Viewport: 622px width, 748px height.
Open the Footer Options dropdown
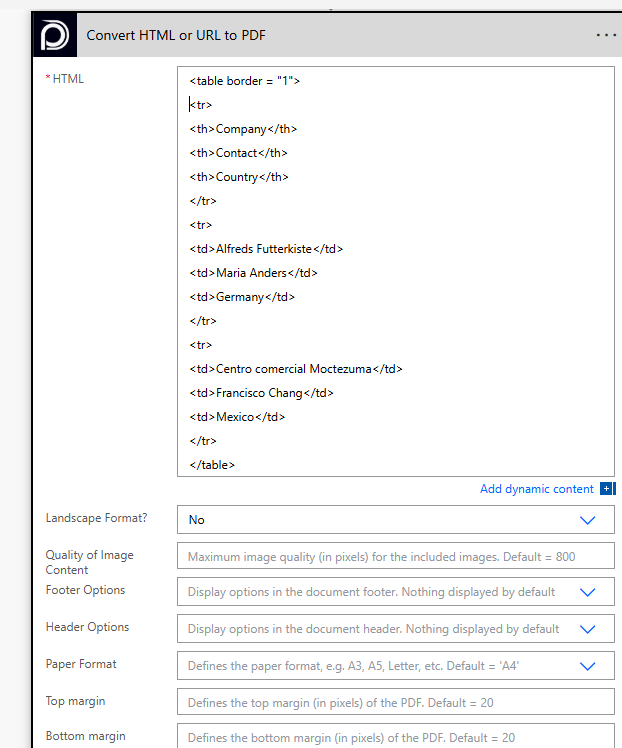point(588,592)
